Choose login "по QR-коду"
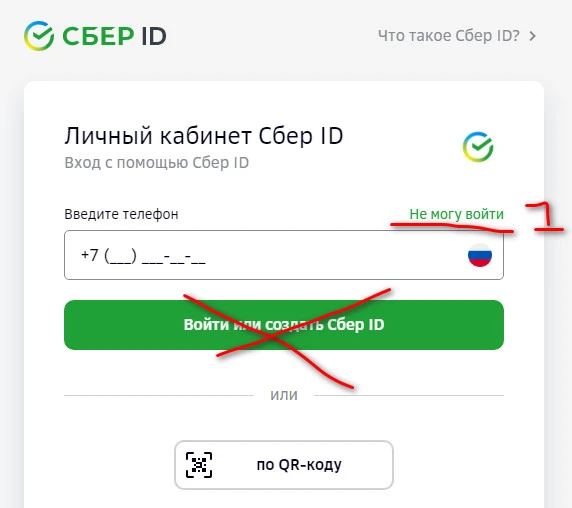Viewport: 572px width, 508px height. pos(284,465)
